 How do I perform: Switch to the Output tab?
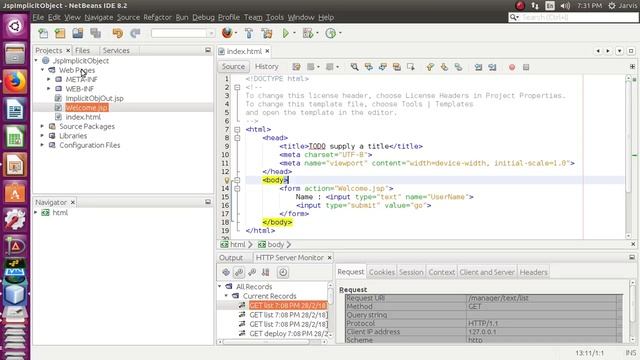point(231,258)
